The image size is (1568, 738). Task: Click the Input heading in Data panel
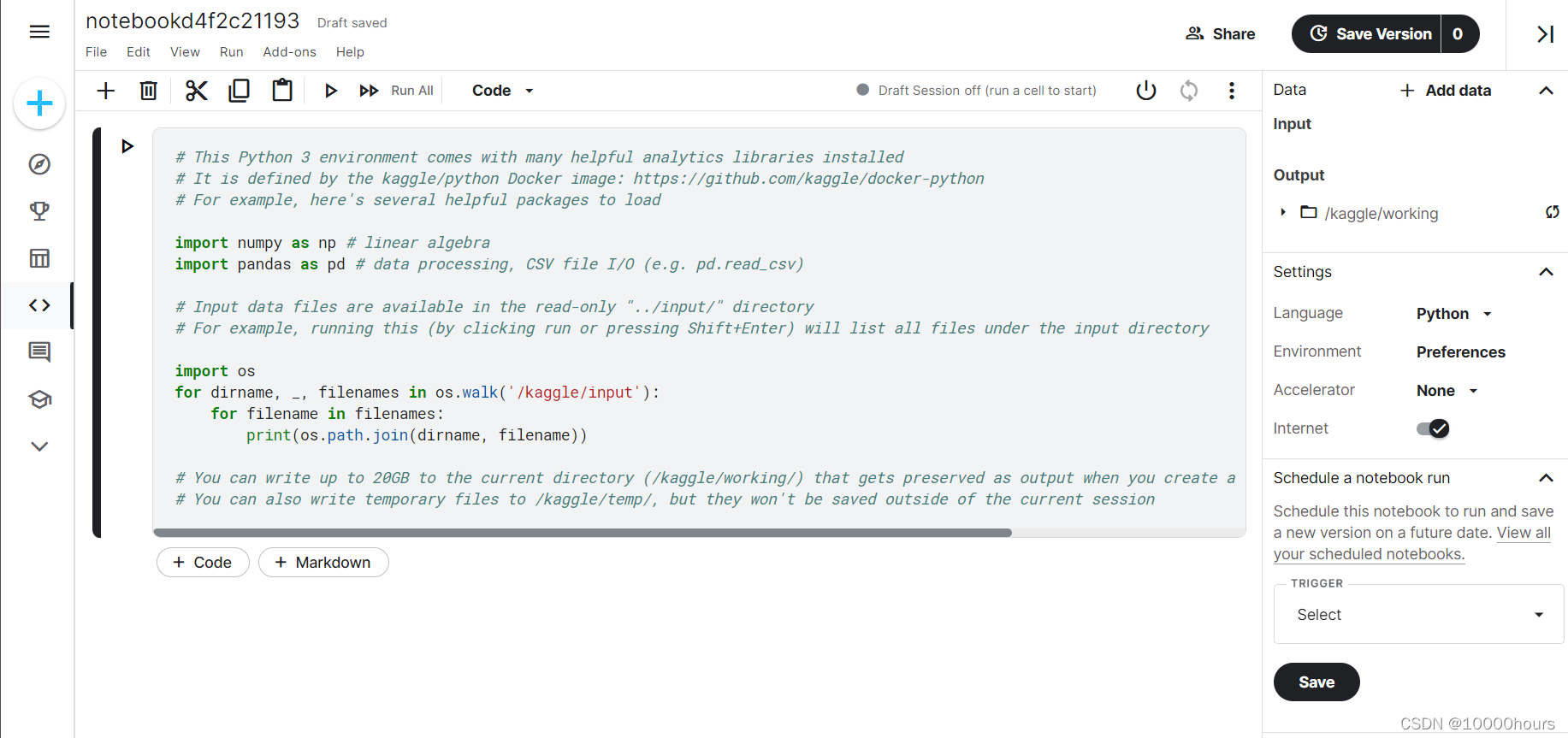click(1293, 124)
